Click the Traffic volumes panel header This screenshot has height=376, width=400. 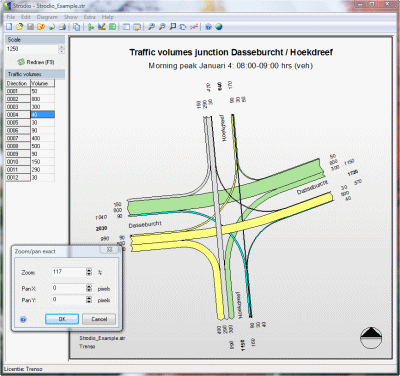(35, 74)
